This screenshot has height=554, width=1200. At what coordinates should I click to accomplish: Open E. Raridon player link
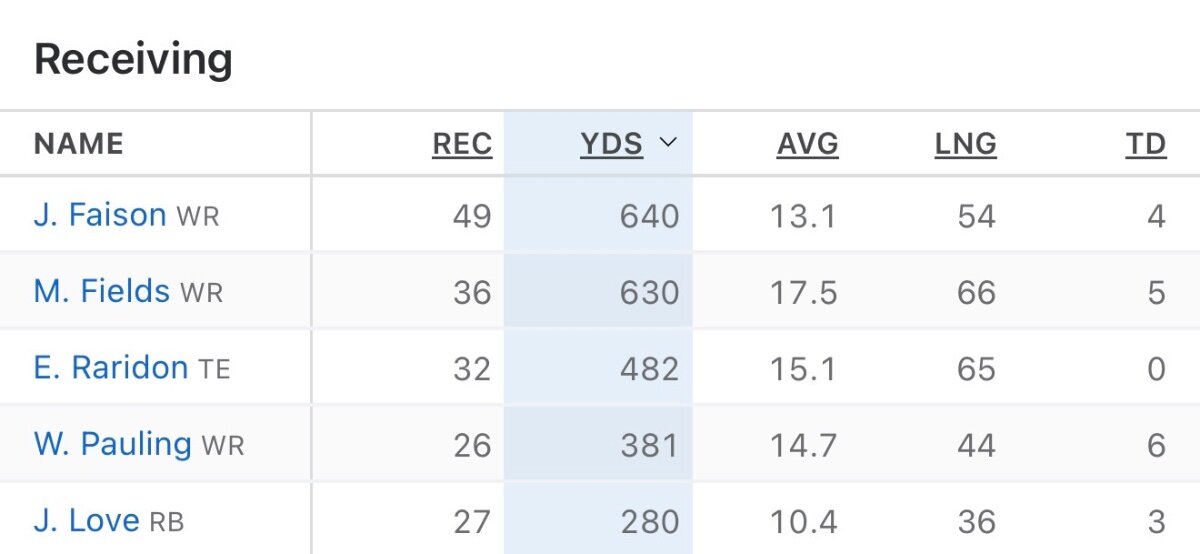click(x=111, y=367)
